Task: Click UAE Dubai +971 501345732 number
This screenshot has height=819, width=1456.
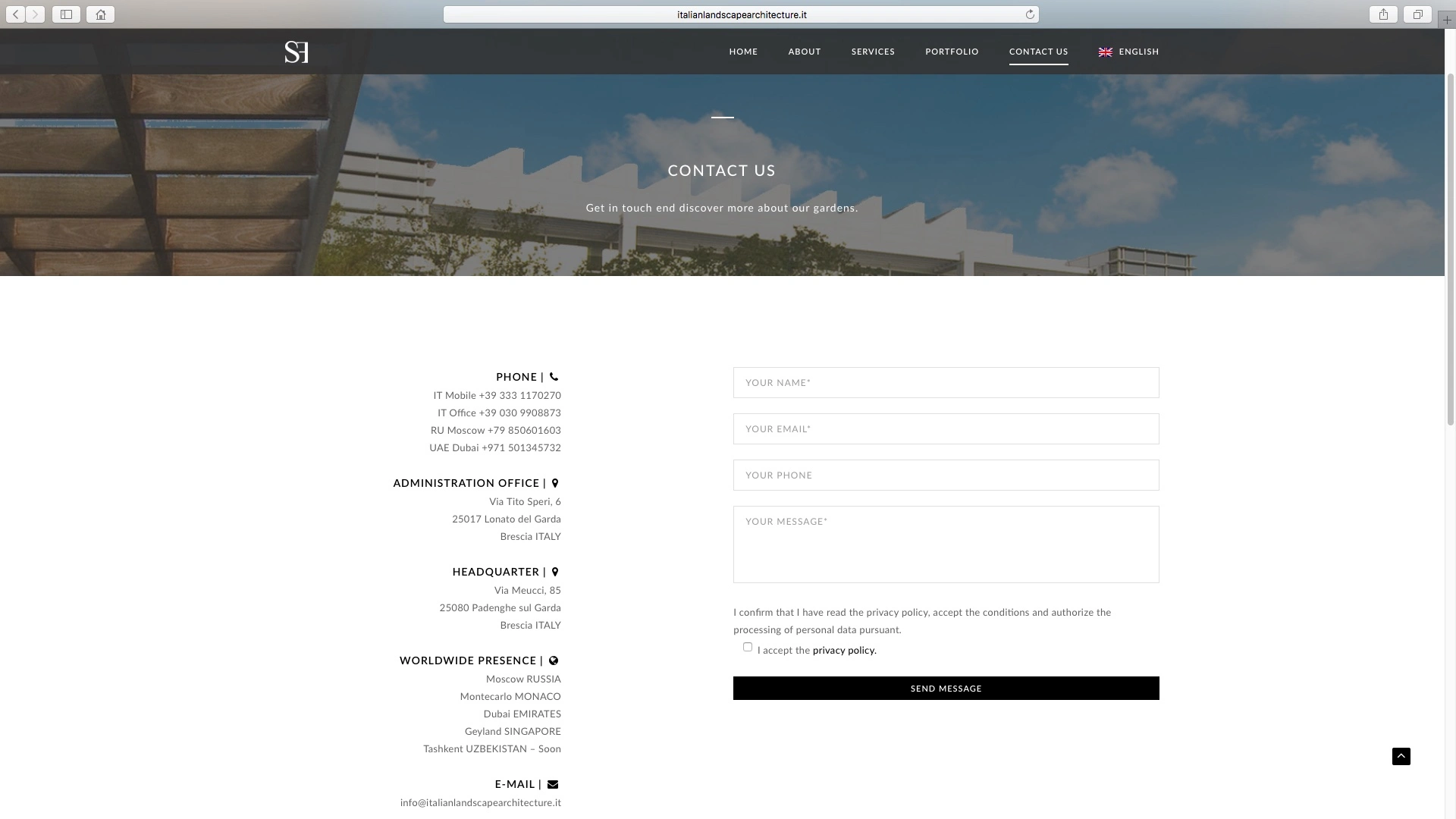Action: coord(495,447)
